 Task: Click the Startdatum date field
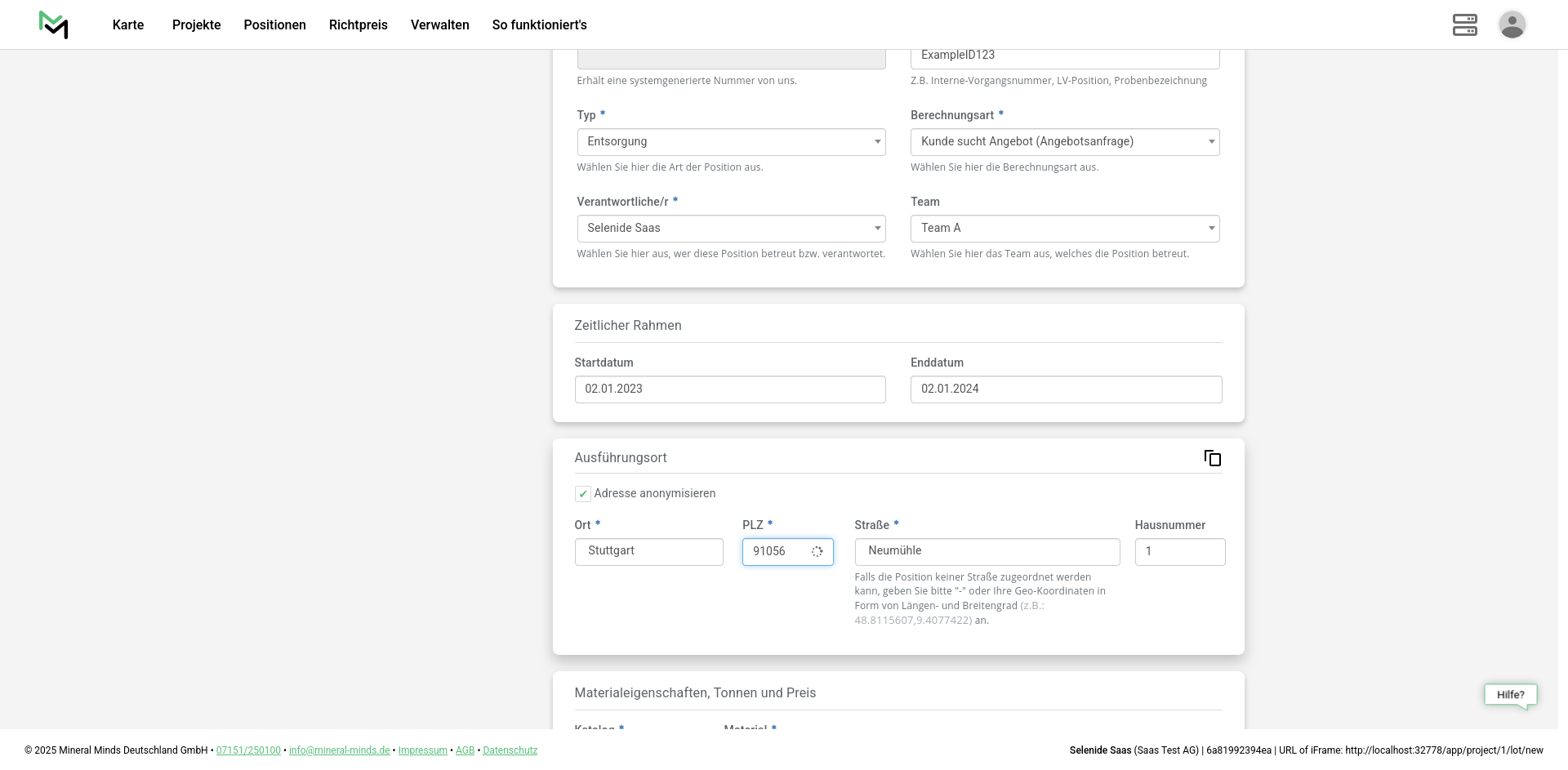point(729,389)
